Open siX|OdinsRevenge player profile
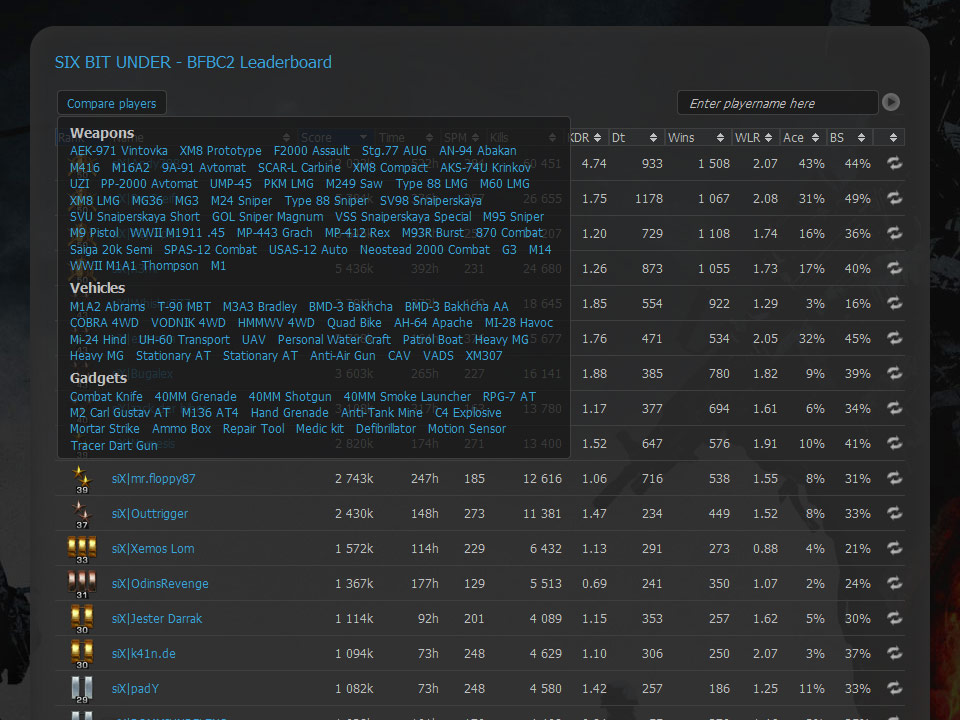This screenshot has height=720, width=960. point(160,583)
